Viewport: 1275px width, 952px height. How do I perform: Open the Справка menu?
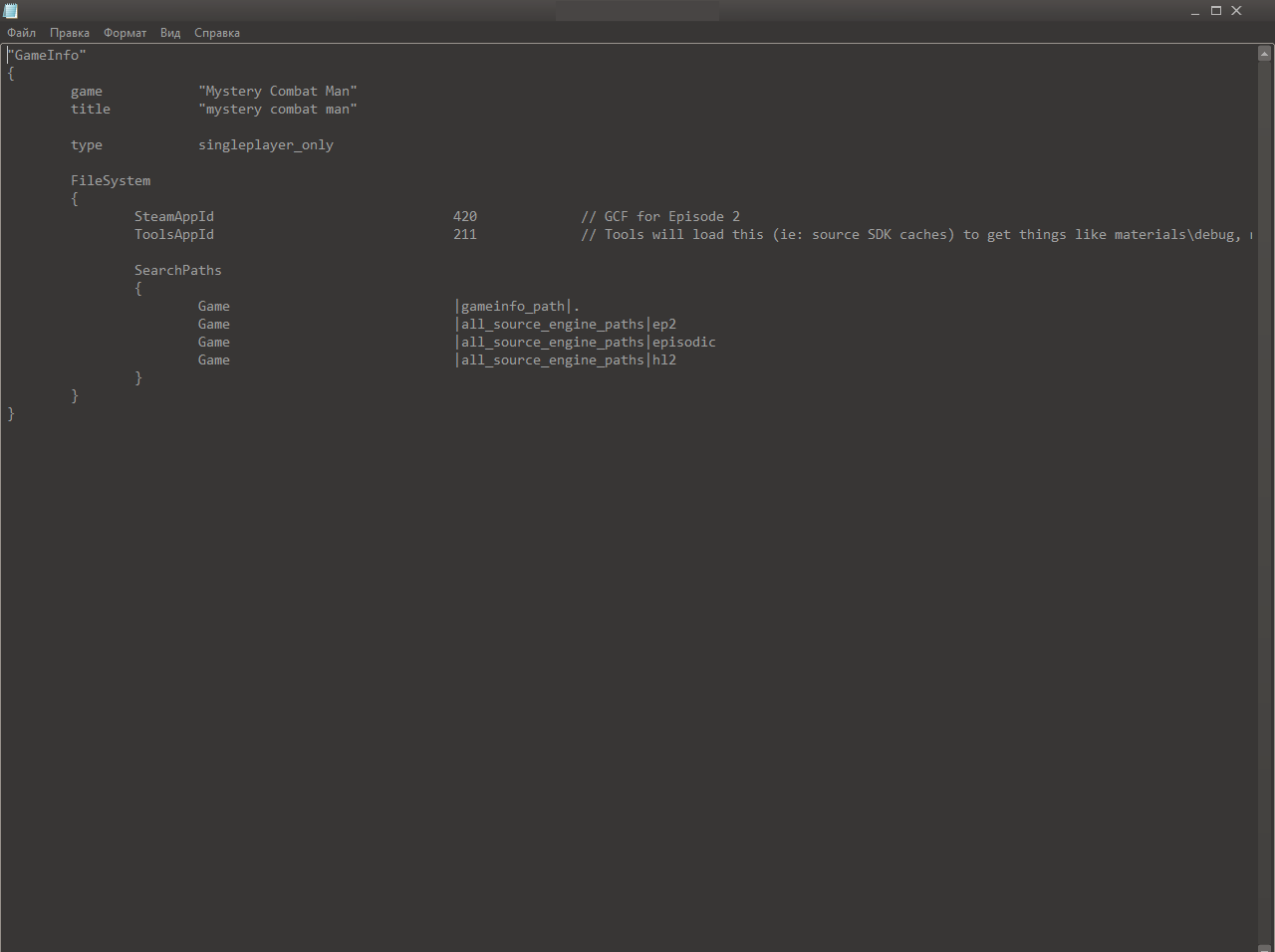[x=217, y=33]
